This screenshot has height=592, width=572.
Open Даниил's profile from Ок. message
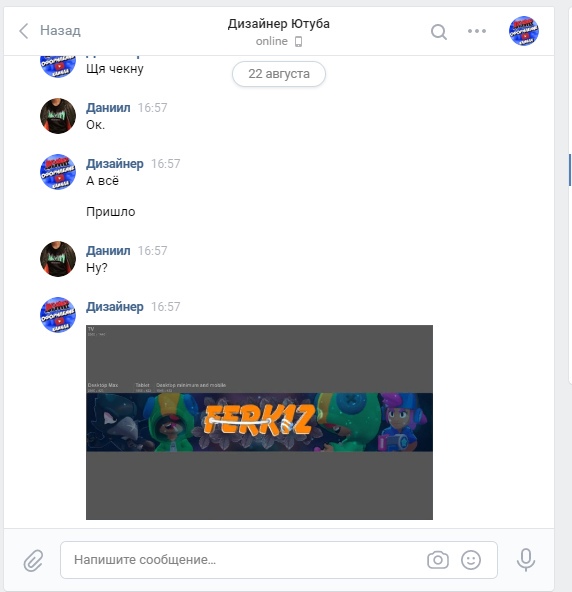click(x=108, y=108)
